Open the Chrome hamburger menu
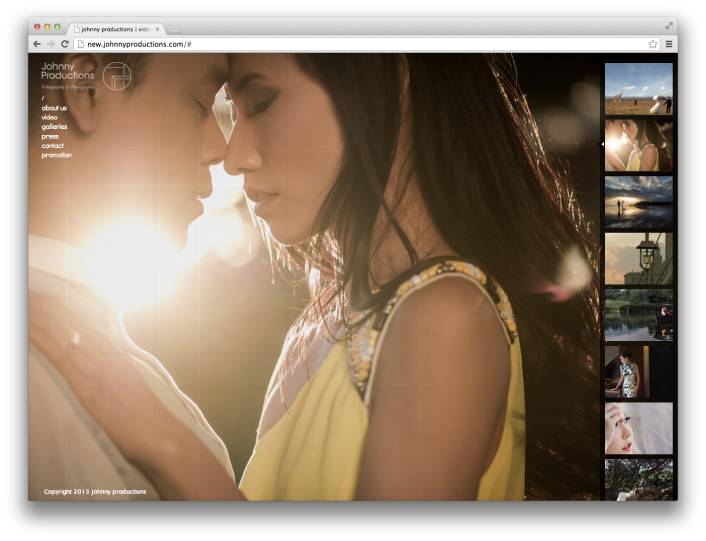Viewport: 706px width, 541px height. (669, 44)
